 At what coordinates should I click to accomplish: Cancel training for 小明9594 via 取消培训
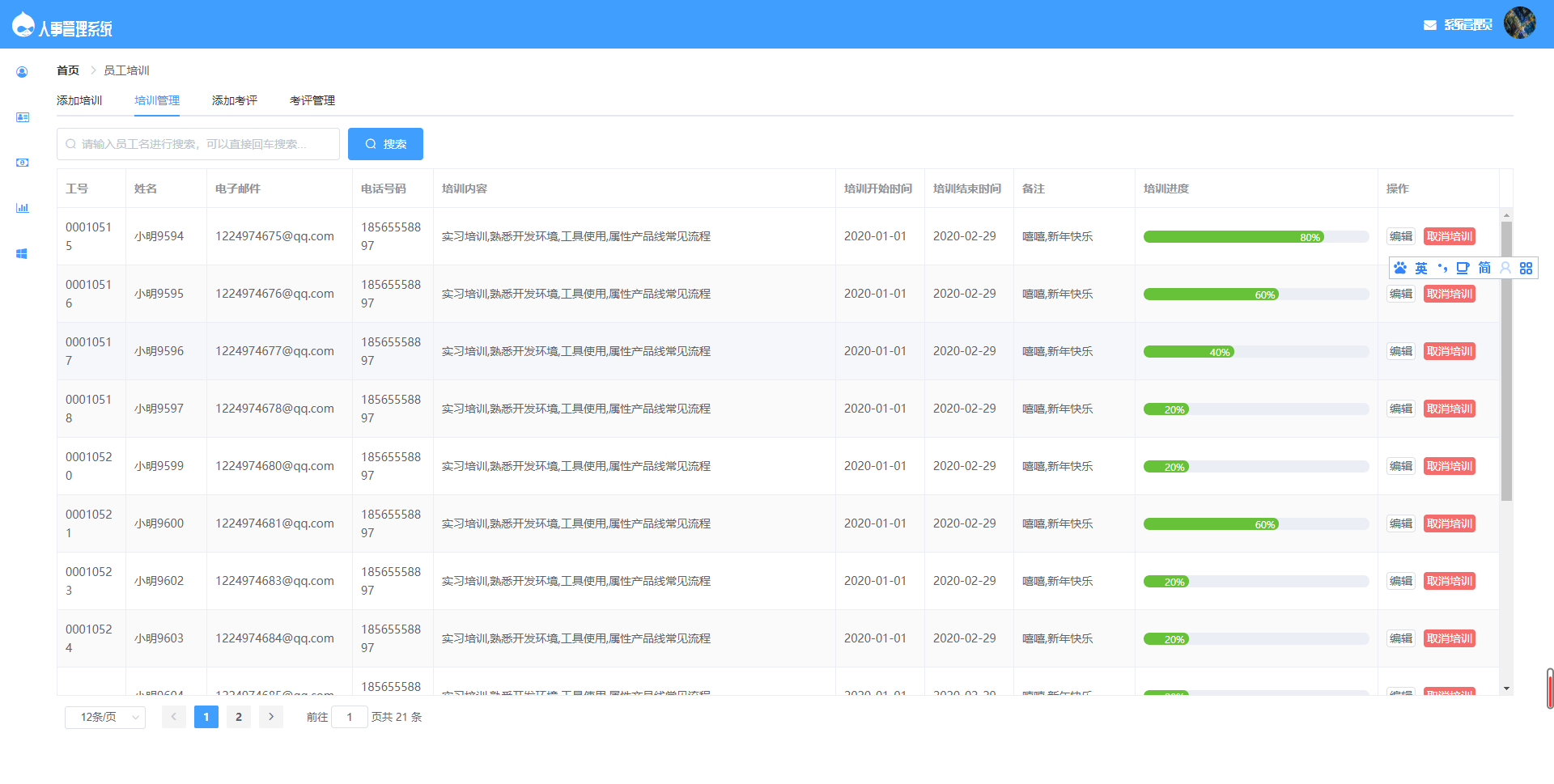[1449, 236]
